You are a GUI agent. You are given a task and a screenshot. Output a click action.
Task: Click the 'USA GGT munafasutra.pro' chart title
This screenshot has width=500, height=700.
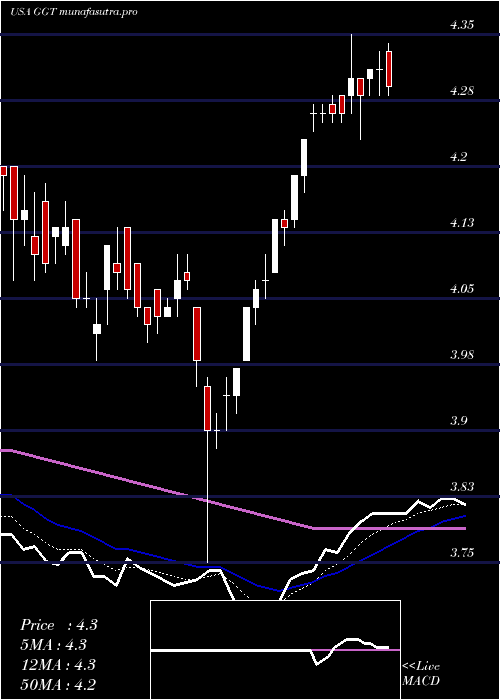pos(73,12)
